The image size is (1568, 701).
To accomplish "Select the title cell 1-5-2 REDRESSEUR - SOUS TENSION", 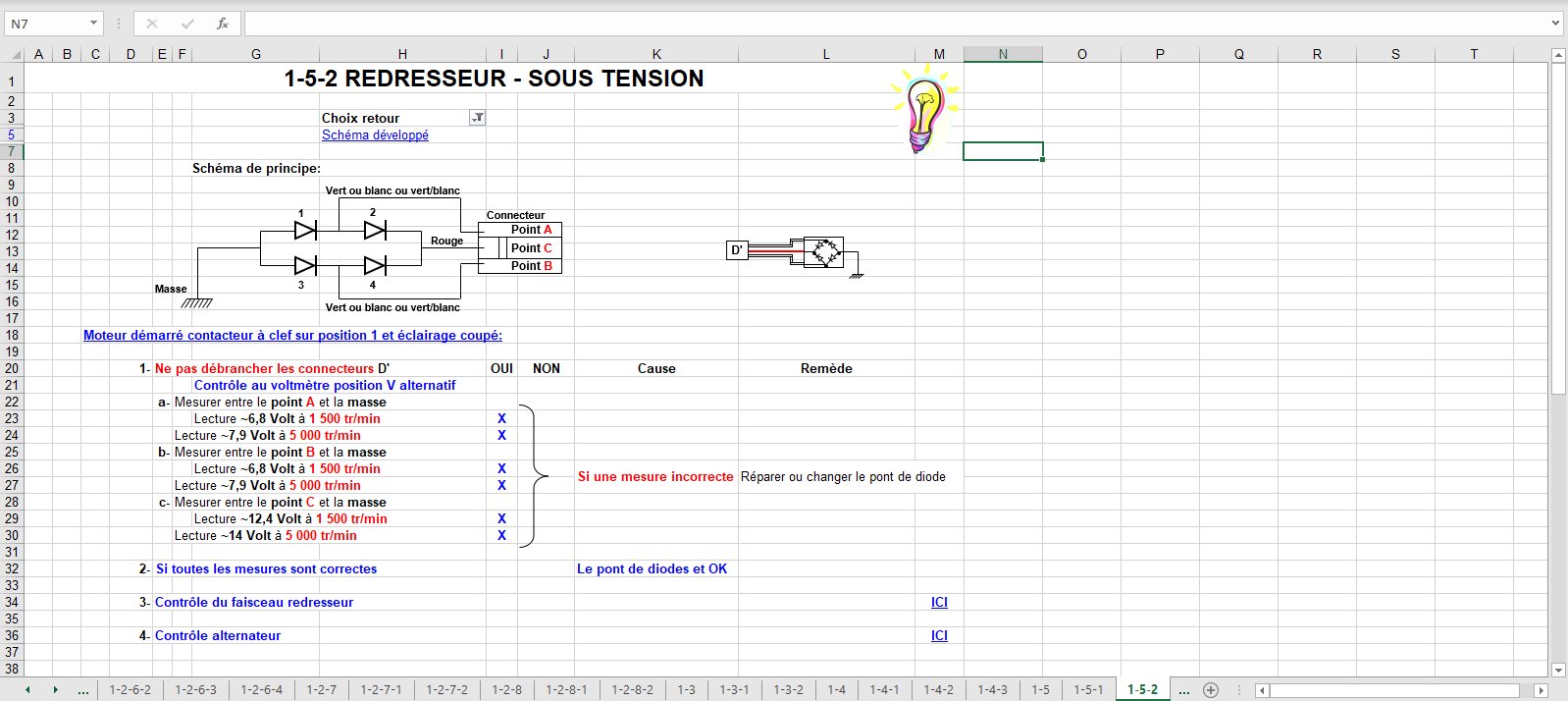I will [494, 79].
